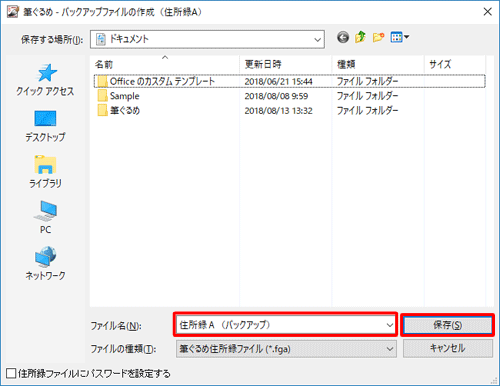
Task: Click the ファイル フォルダー type in Sample row
Action: pyautogui.click(x=367, y=96)
